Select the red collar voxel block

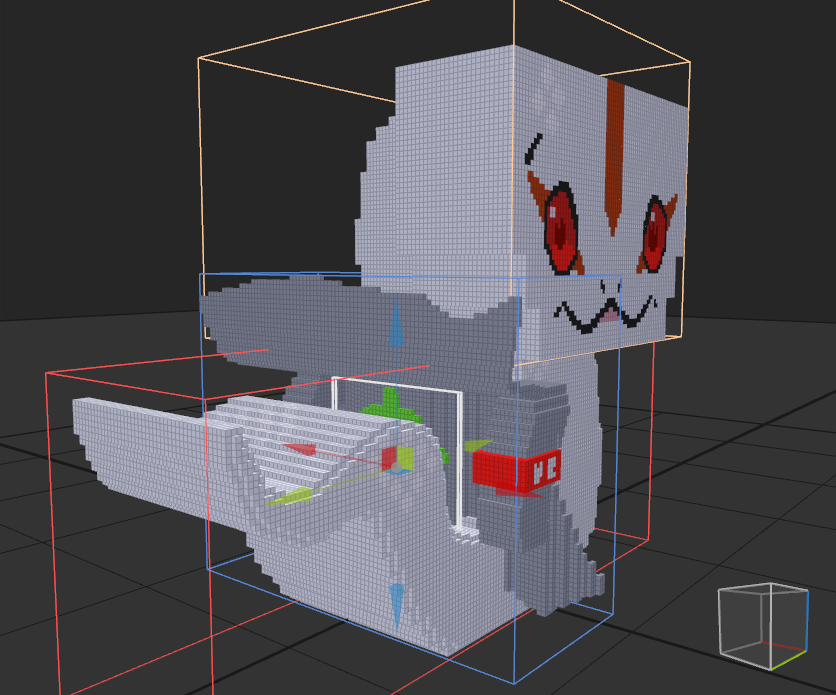point(517,470)
